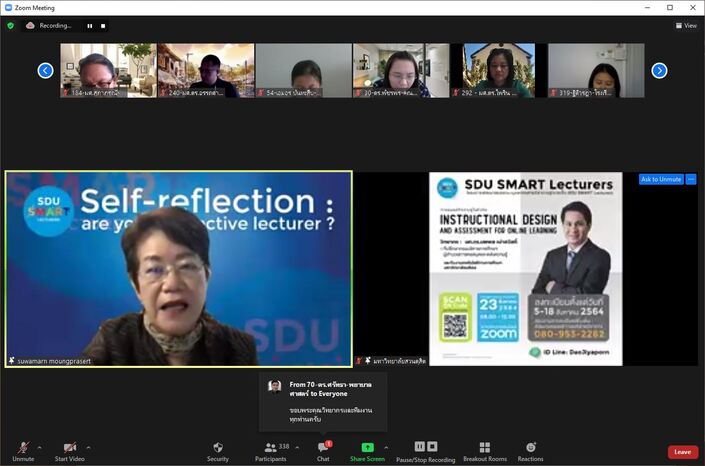Select the SDU SMART Lecturers poster video

526,269
